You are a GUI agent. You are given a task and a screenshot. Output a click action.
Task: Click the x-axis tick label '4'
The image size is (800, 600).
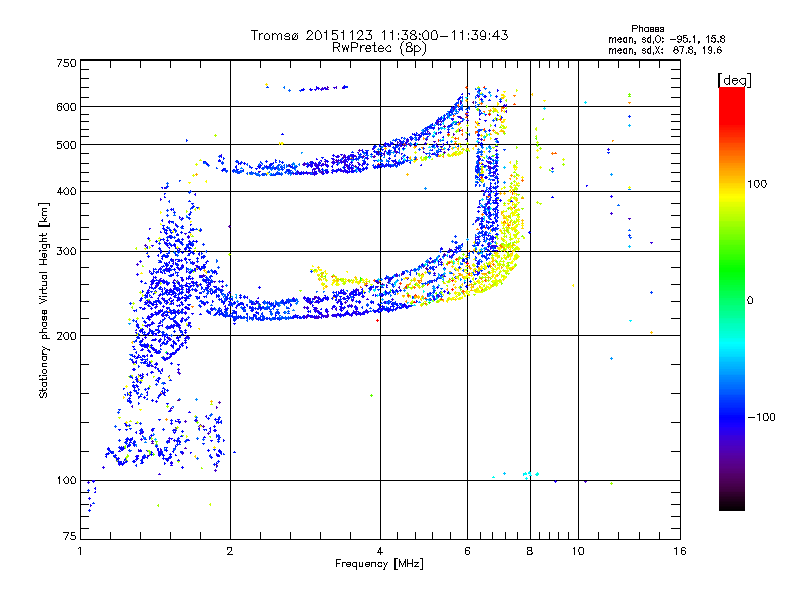(x=380, y=551)
